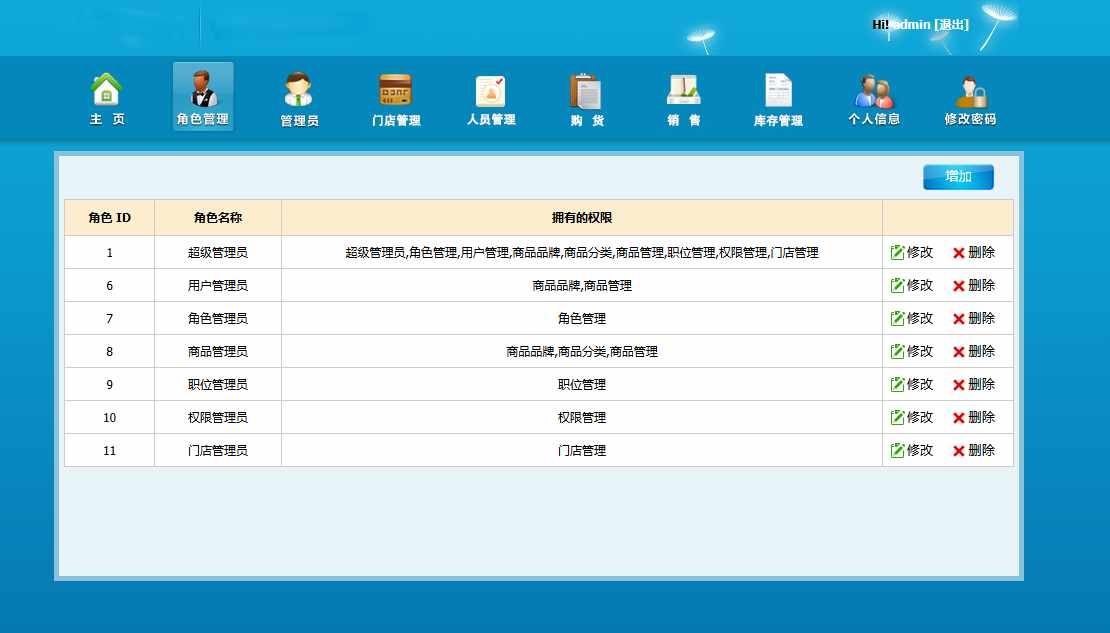This screenshot has width=1110, height=633.
Task: Go to 人员管理 personnel management icon
Action: (x=491, y=97)
